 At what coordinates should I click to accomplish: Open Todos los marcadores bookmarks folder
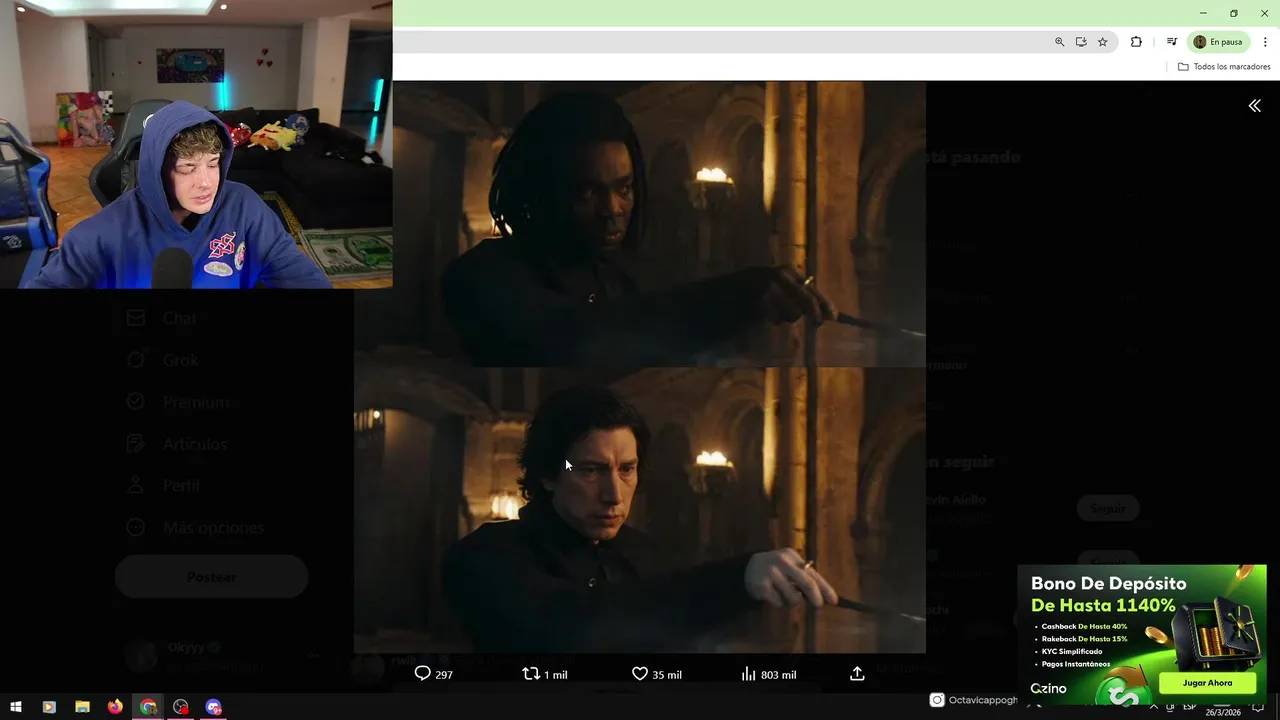pyautogui.click(x=1224, y=67)
